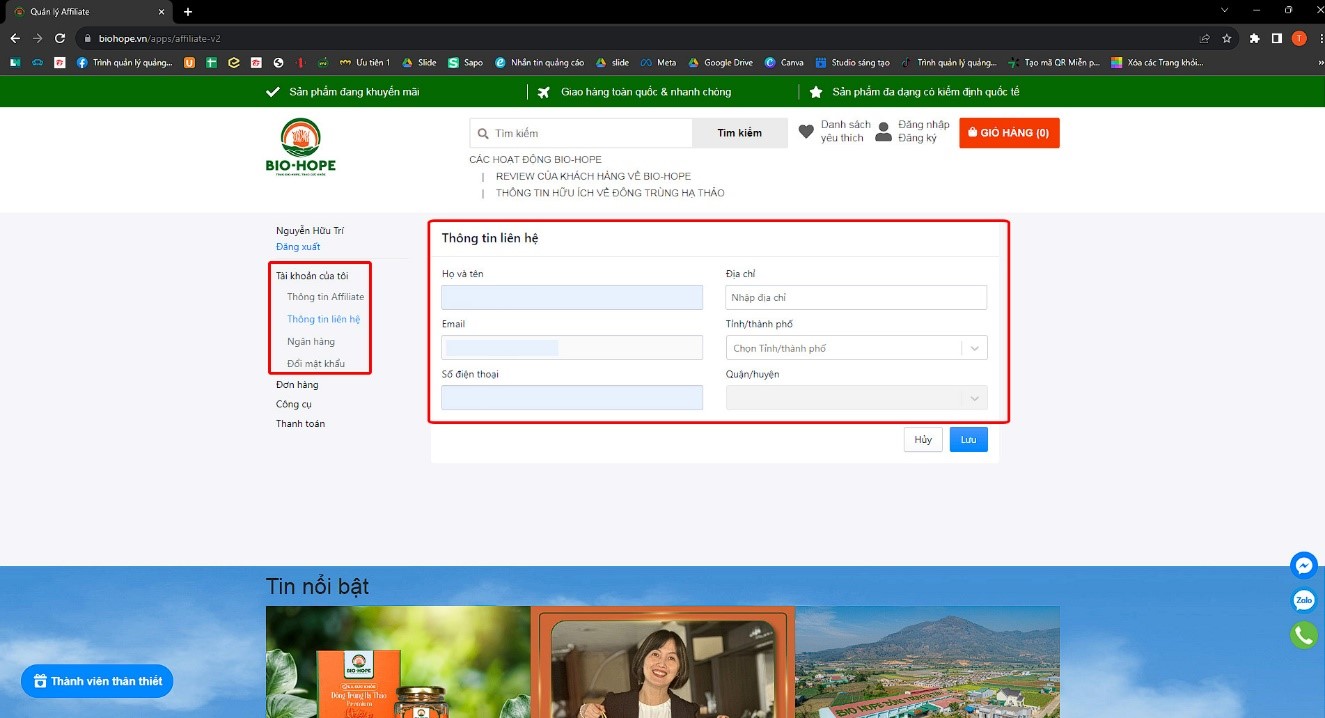This screenshot has width=1325, height=718.
Task: Open the news thumbnail with smiling woman
Action: (x=662, y=662)
